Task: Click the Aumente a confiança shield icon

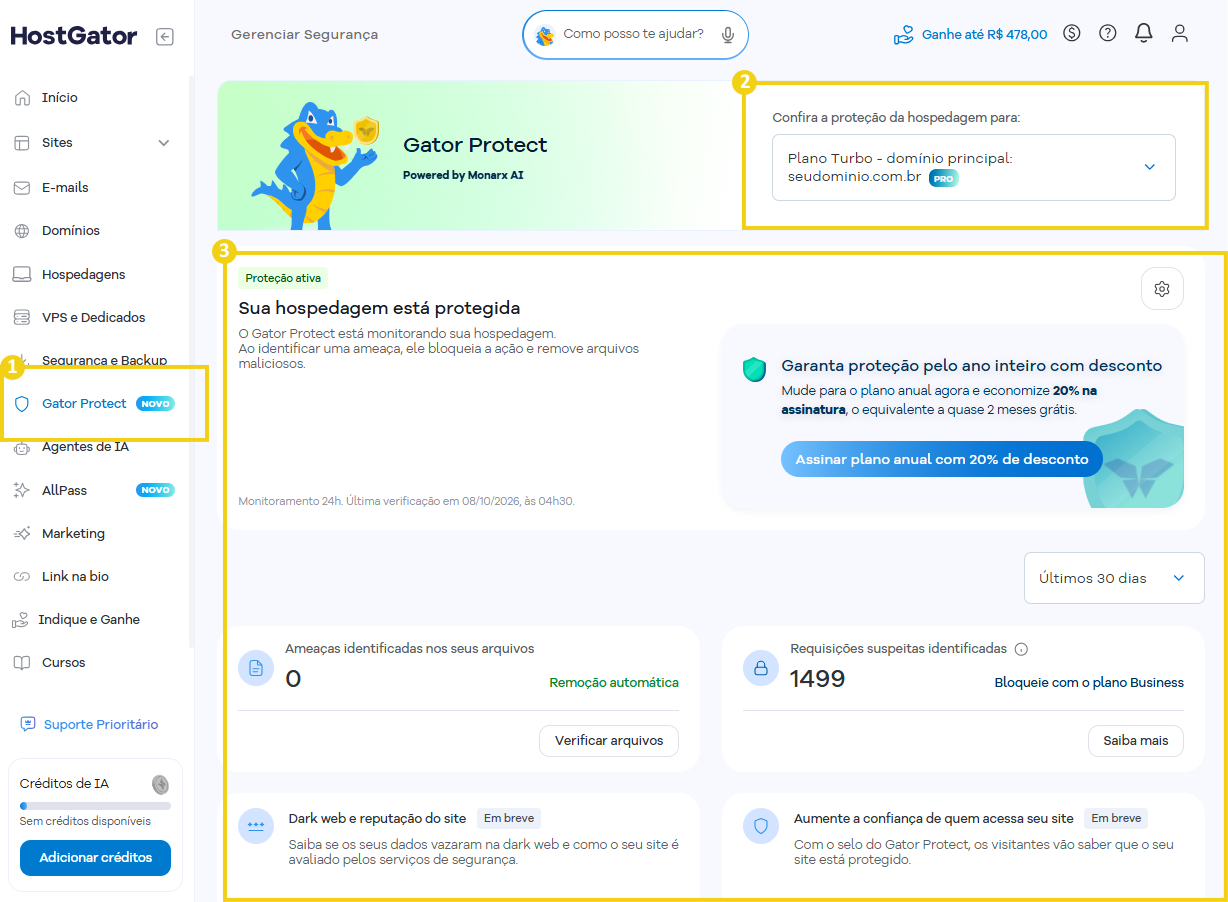Action: [x=761, y=826]
